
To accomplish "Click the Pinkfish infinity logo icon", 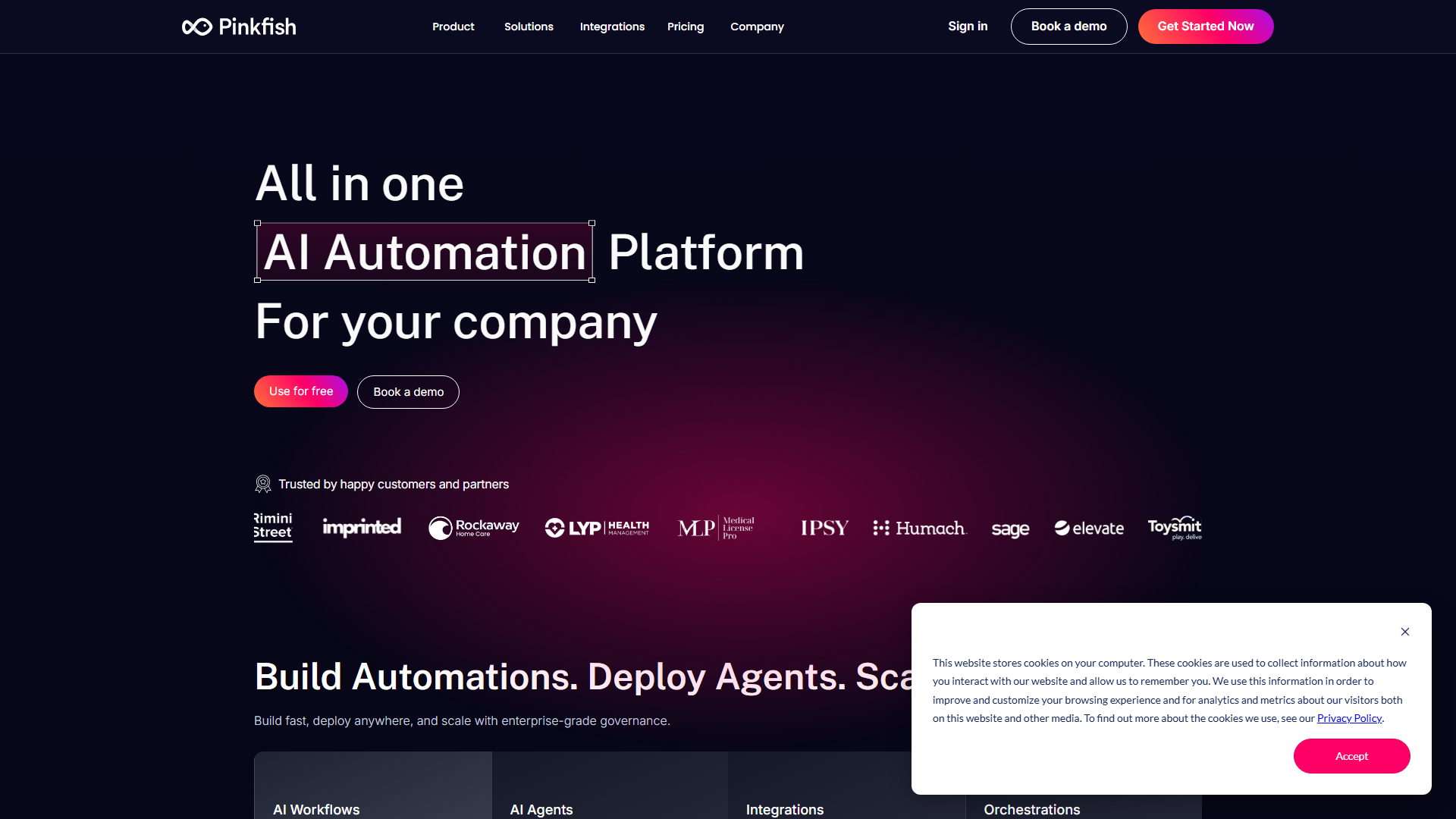I will tap(196, 27).
